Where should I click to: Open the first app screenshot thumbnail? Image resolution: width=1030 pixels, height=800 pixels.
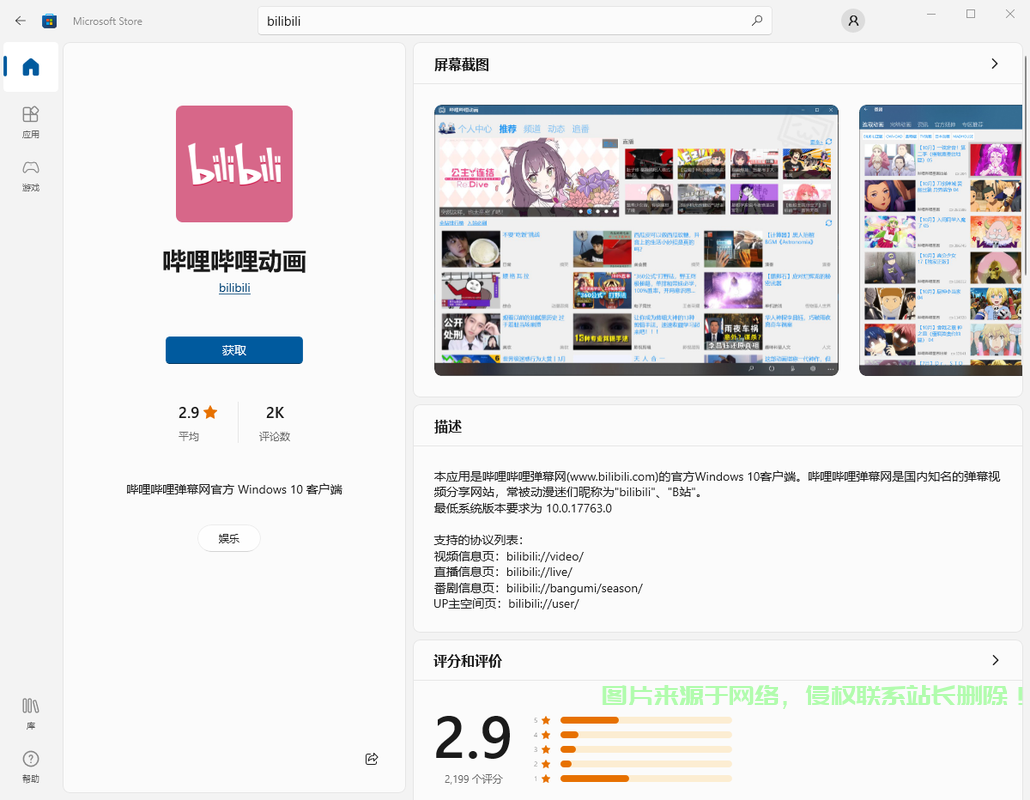[x=636, y=240]
